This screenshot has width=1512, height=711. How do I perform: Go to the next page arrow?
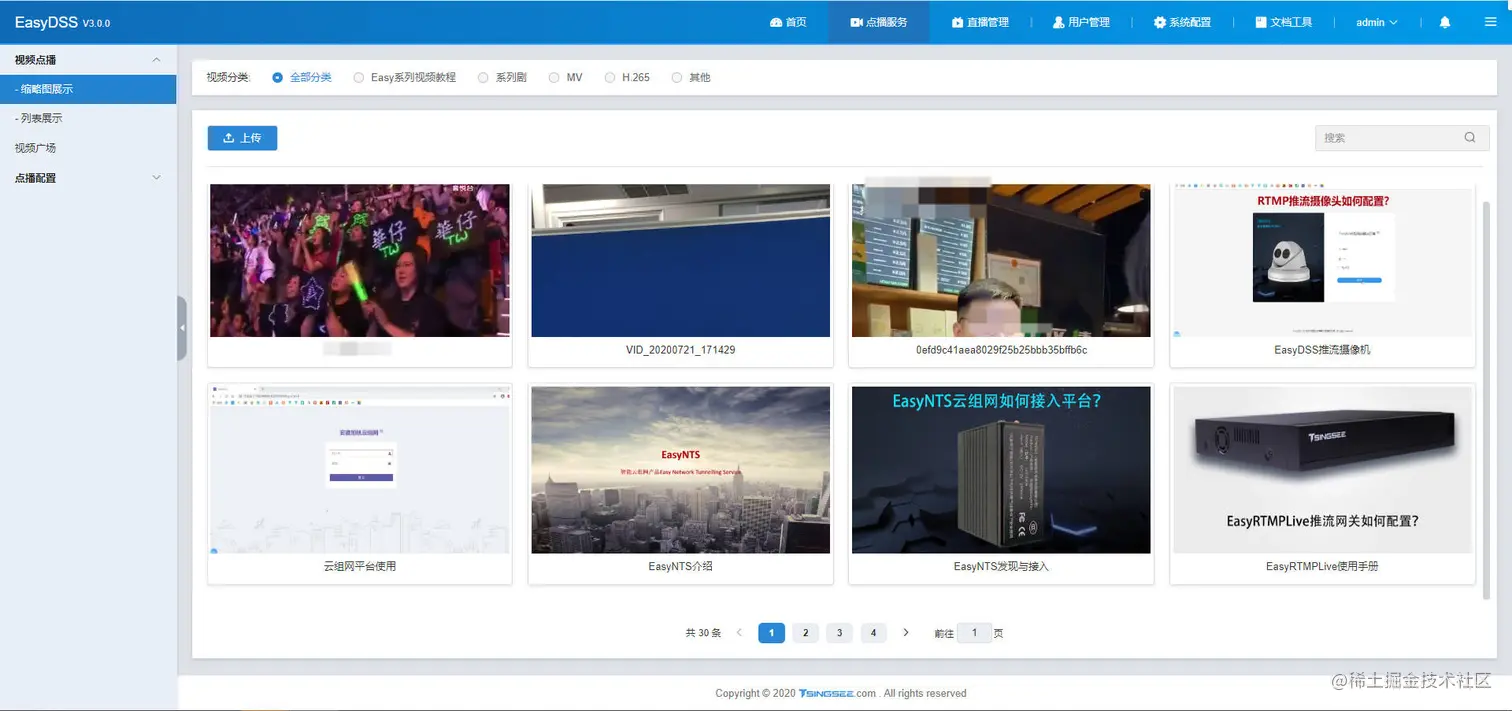(906, 633)
